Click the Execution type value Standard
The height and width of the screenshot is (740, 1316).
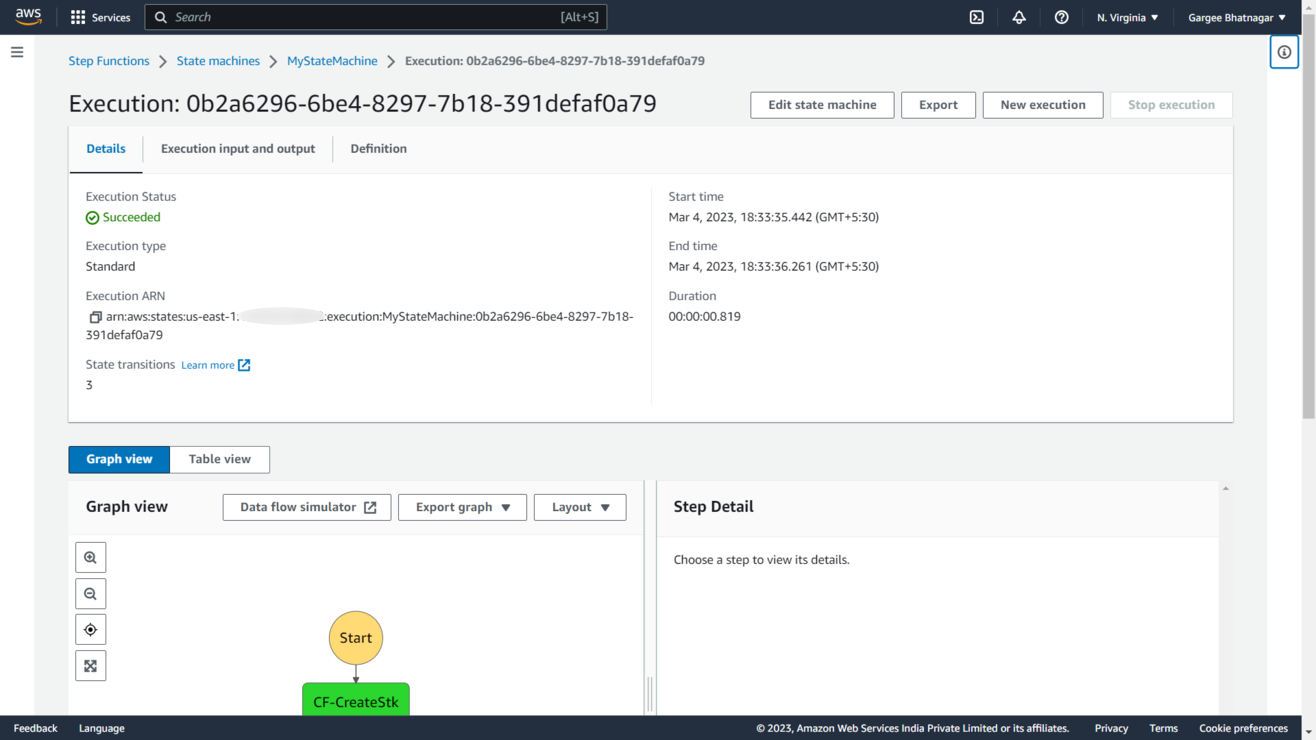[x=110, y=267]
